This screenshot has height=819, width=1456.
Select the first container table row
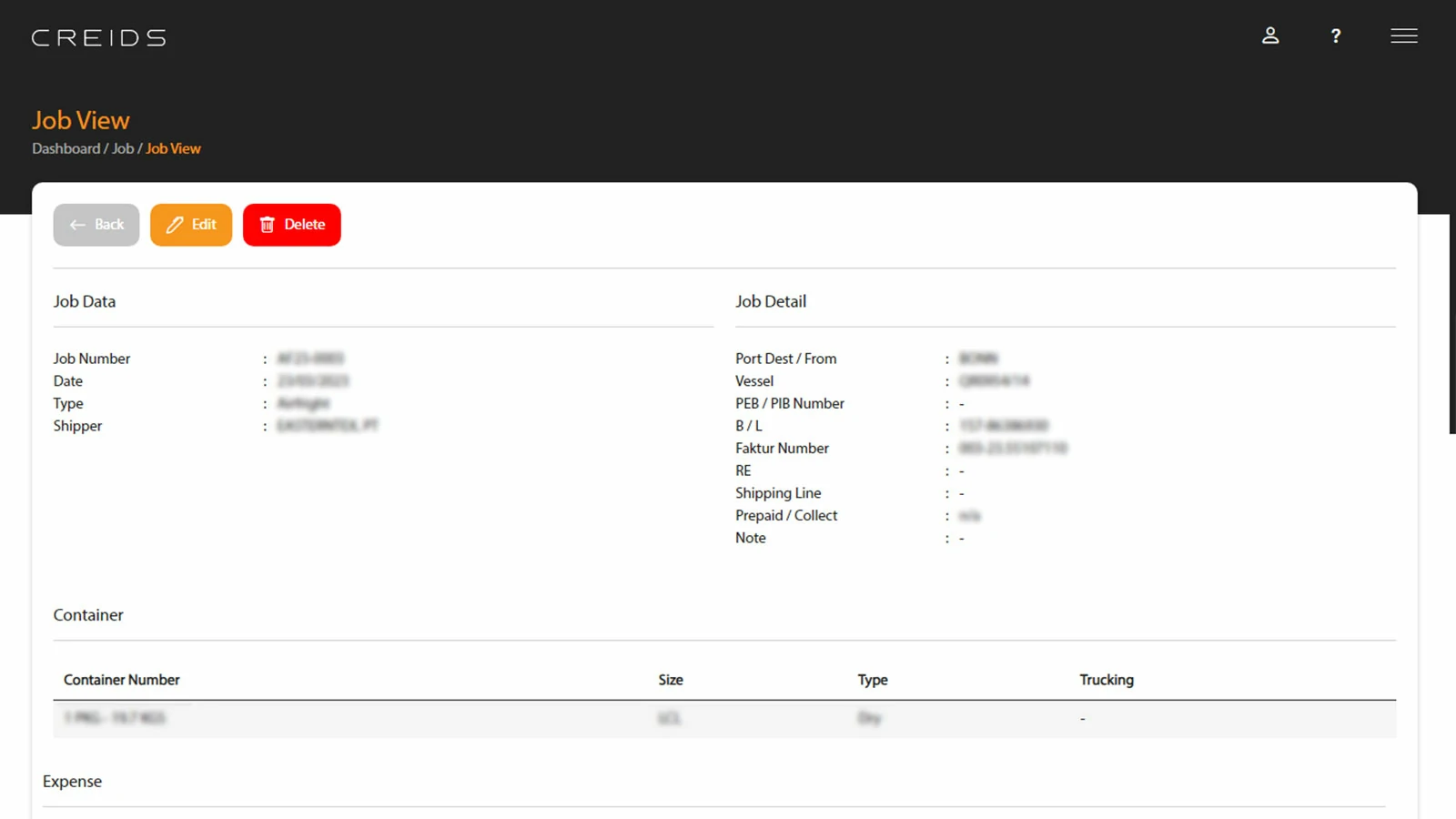point(723,719)
